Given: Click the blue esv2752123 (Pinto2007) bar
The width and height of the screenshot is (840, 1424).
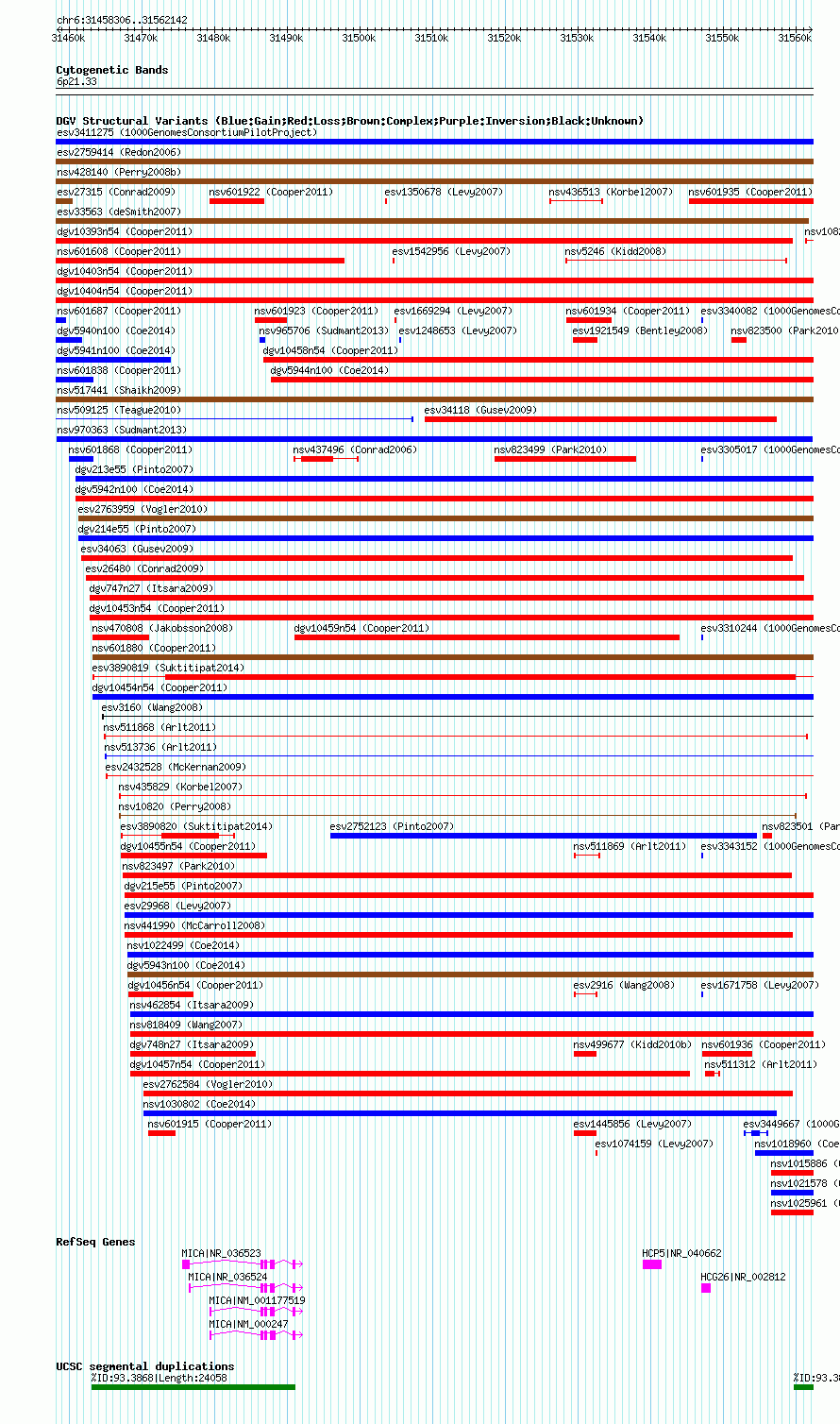Looking at the screenshot, I should click(544, 836).
